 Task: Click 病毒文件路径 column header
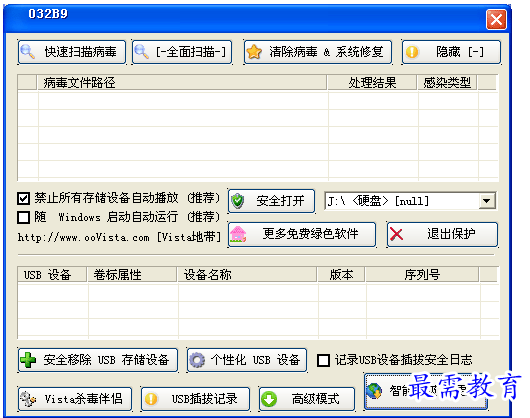click(x=182, y=82)
